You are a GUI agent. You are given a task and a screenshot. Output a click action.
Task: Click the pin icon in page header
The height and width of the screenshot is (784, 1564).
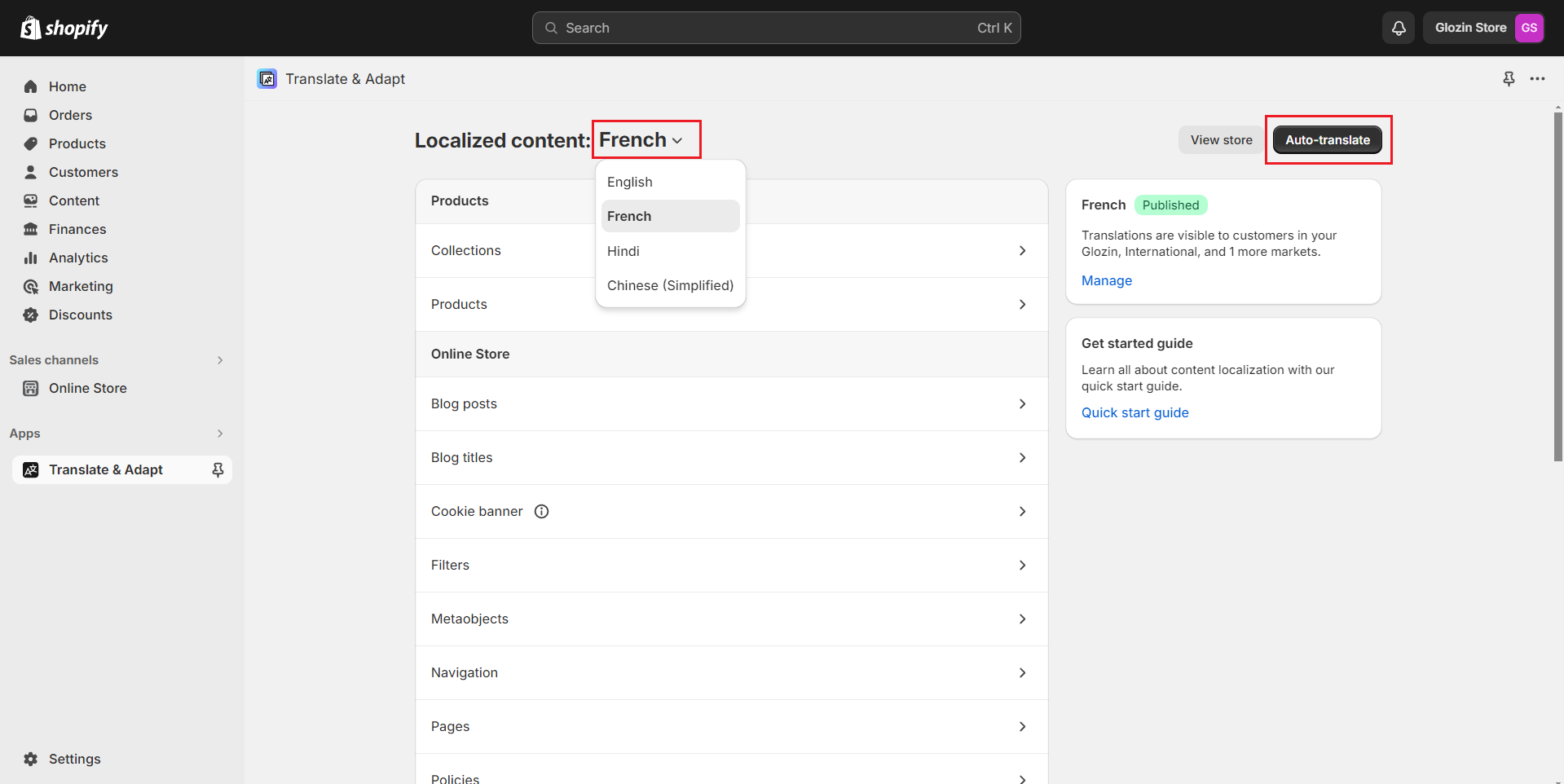click(x=1509, y=79)
